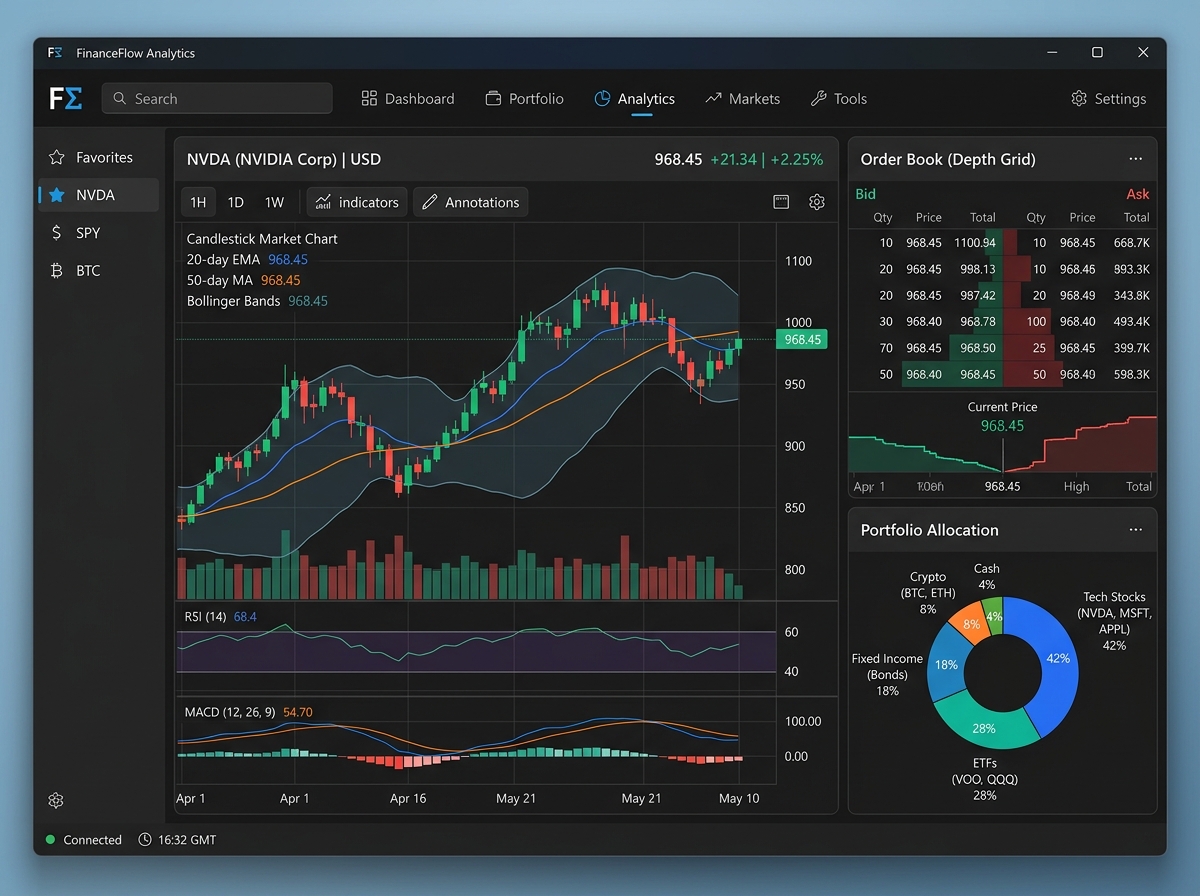Open Portfolio Allocation options menu

coord(1135,530)
